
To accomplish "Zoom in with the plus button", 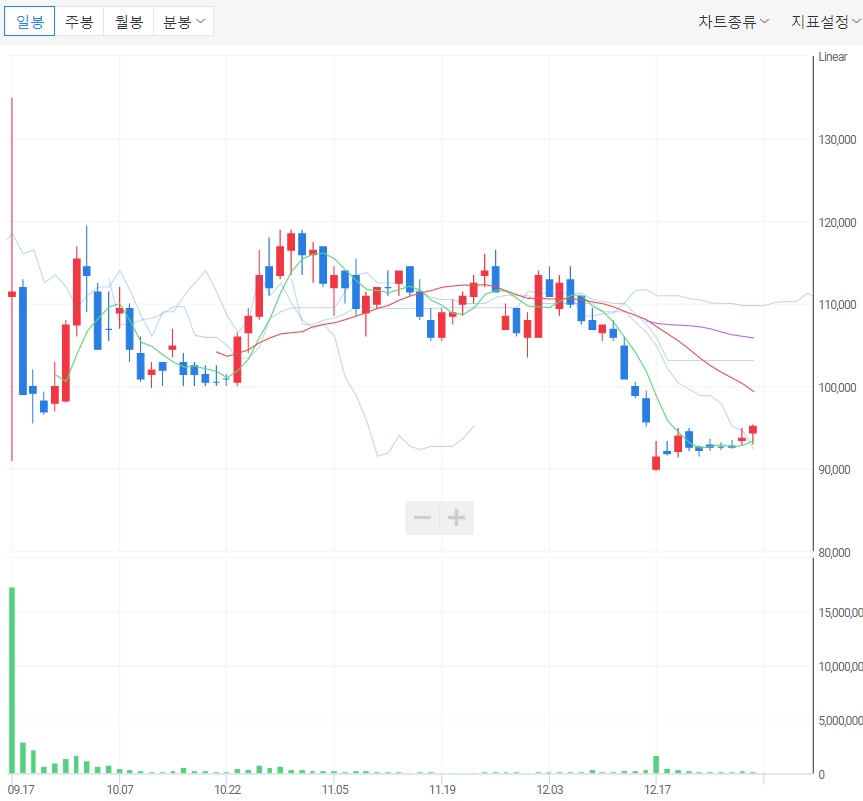I will 456,517.
